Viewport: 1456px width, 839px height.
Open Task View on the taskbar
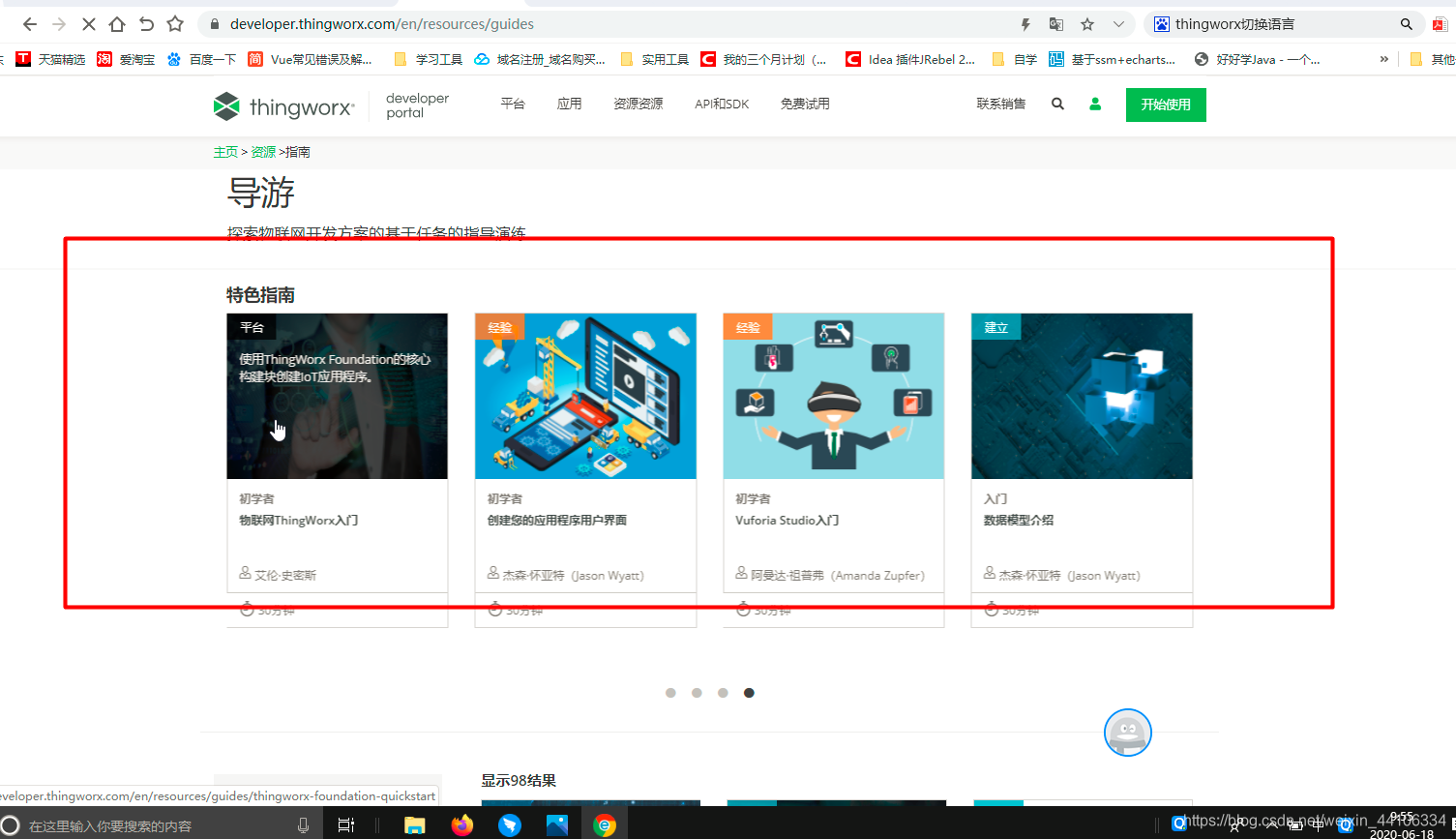pos(344,825)
